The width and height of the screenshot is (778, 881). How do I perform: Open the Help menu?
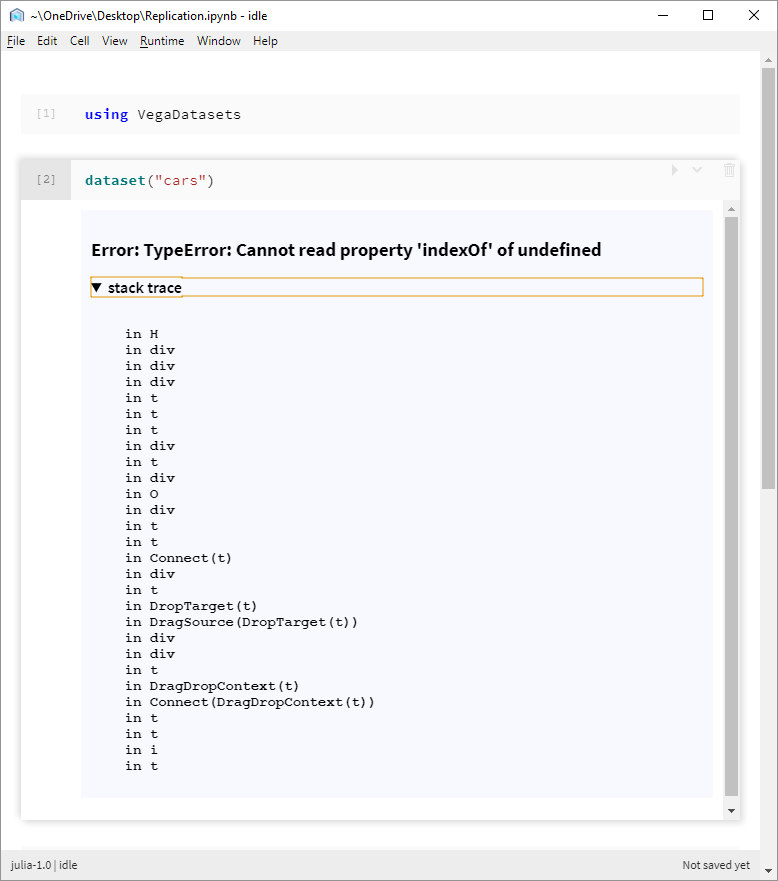tap(265, 41)
